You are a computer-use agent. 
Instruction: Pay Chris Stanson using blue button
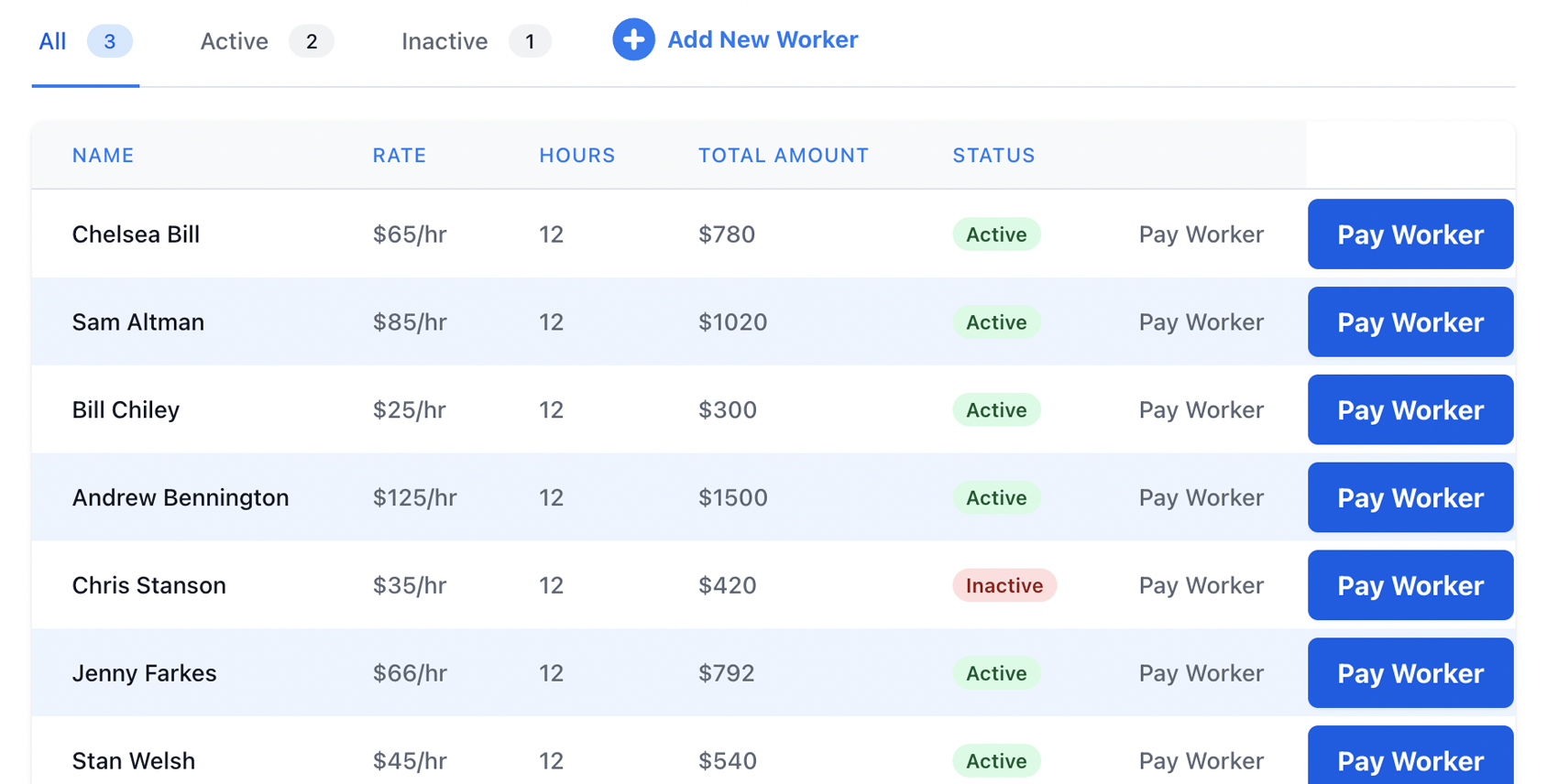[1410, 585]
